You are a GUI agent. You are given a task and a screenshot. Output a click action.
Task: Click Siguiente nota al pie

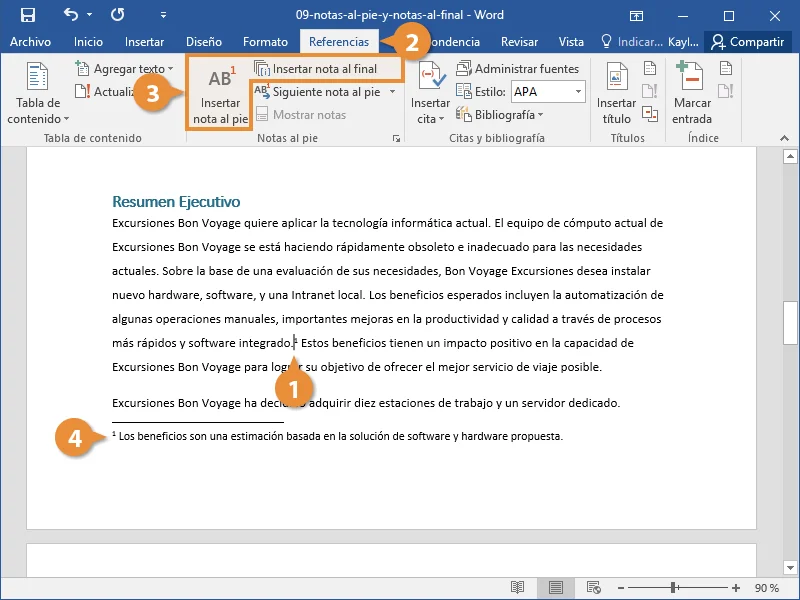(x=318, y=92)
